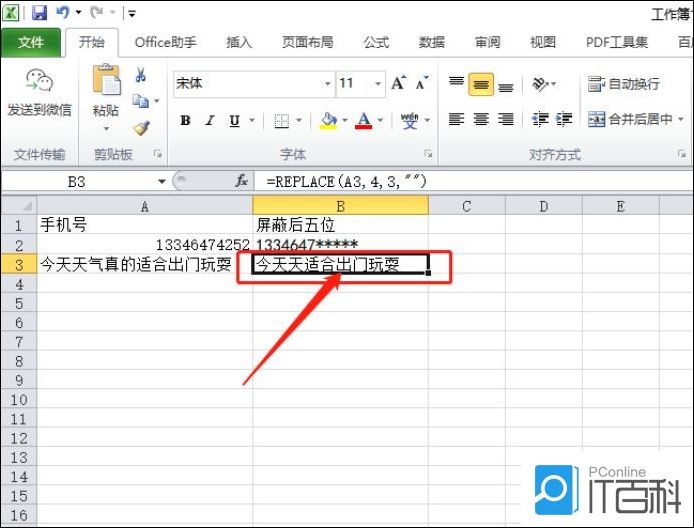Select top vertical alignment
The height and width of the screenshot is (528, 694).
click(x=456, y=83)
